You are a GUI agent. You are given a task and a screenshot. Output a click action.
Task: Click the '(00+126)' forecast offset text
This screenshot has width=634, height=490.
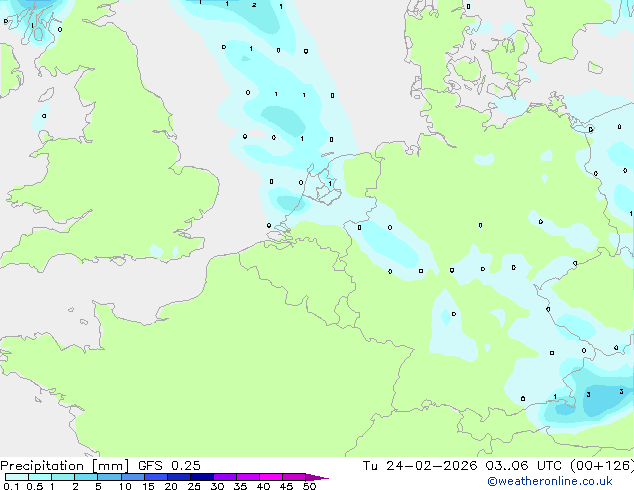(x=602, y=466)
